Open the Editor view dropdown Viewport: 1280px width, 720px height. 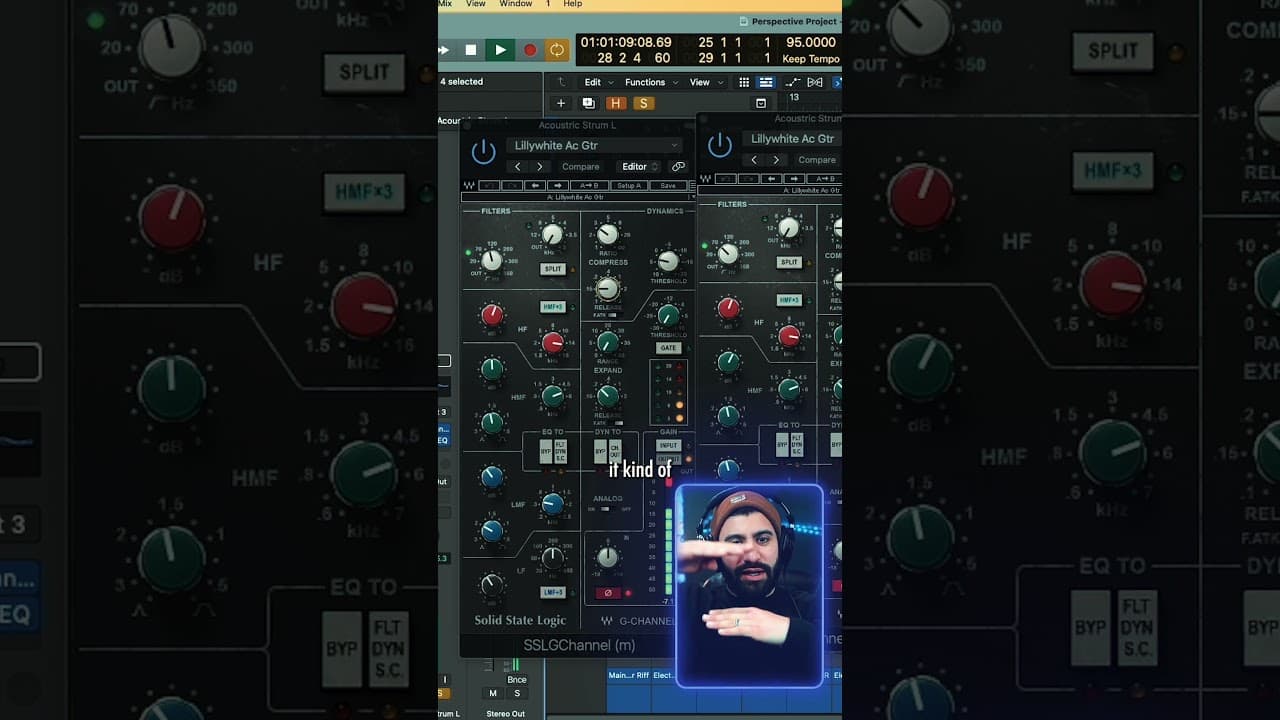(640, 167)
